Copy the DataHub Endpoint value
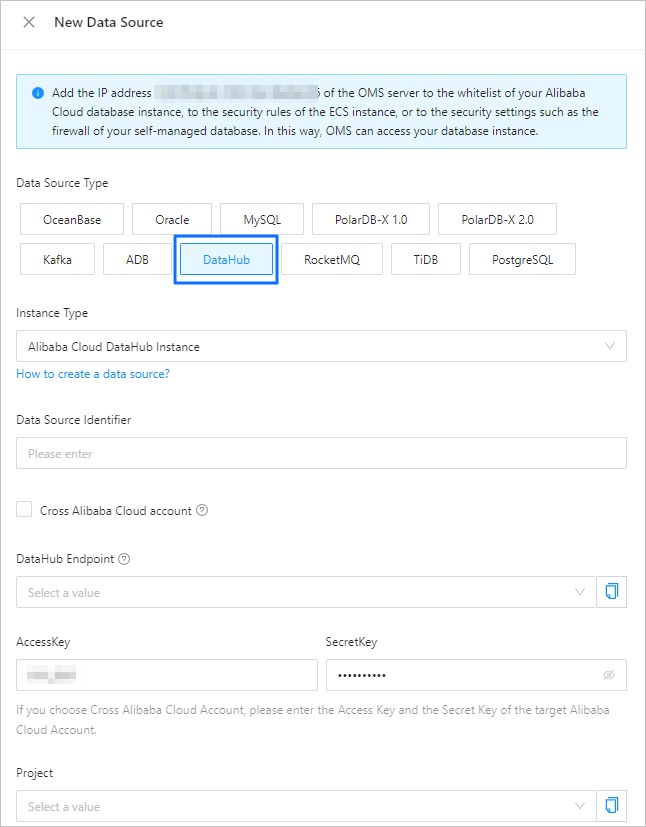646x827 pixels. click(612, 592)
